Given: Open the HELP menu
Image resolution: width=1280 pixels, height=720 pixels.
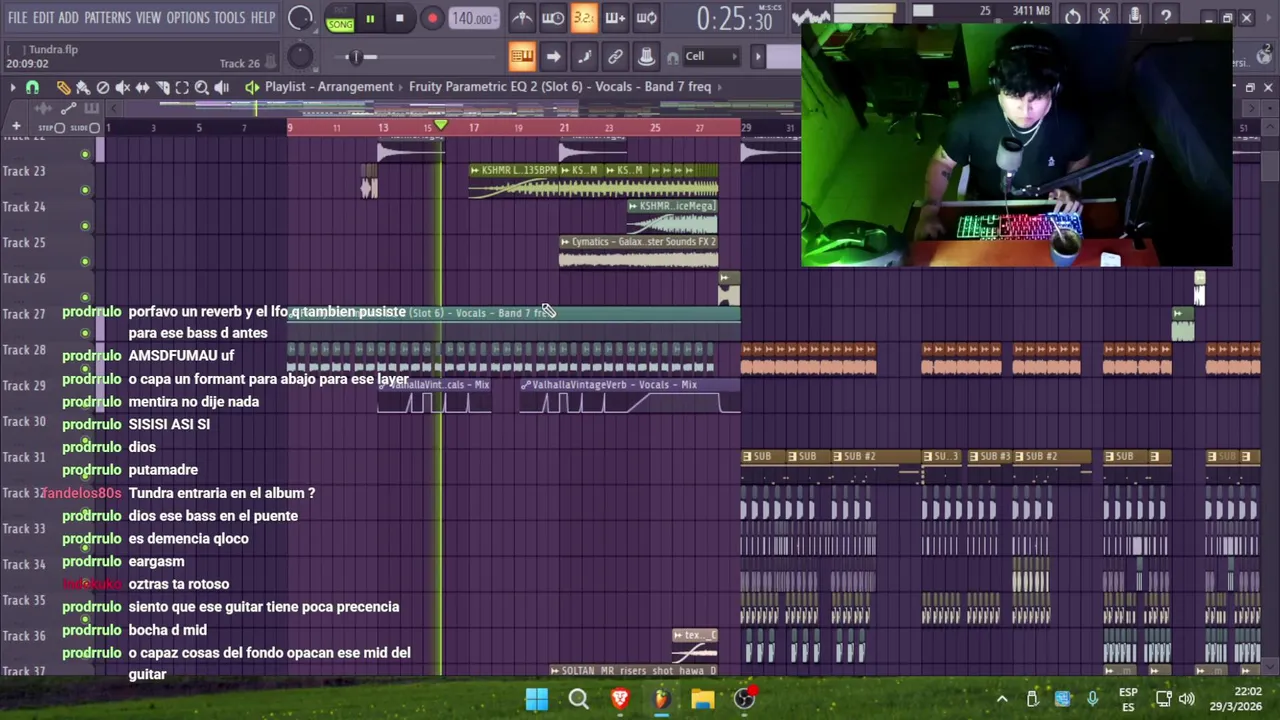Looking at the screenshot, I should tap(263, 18).
